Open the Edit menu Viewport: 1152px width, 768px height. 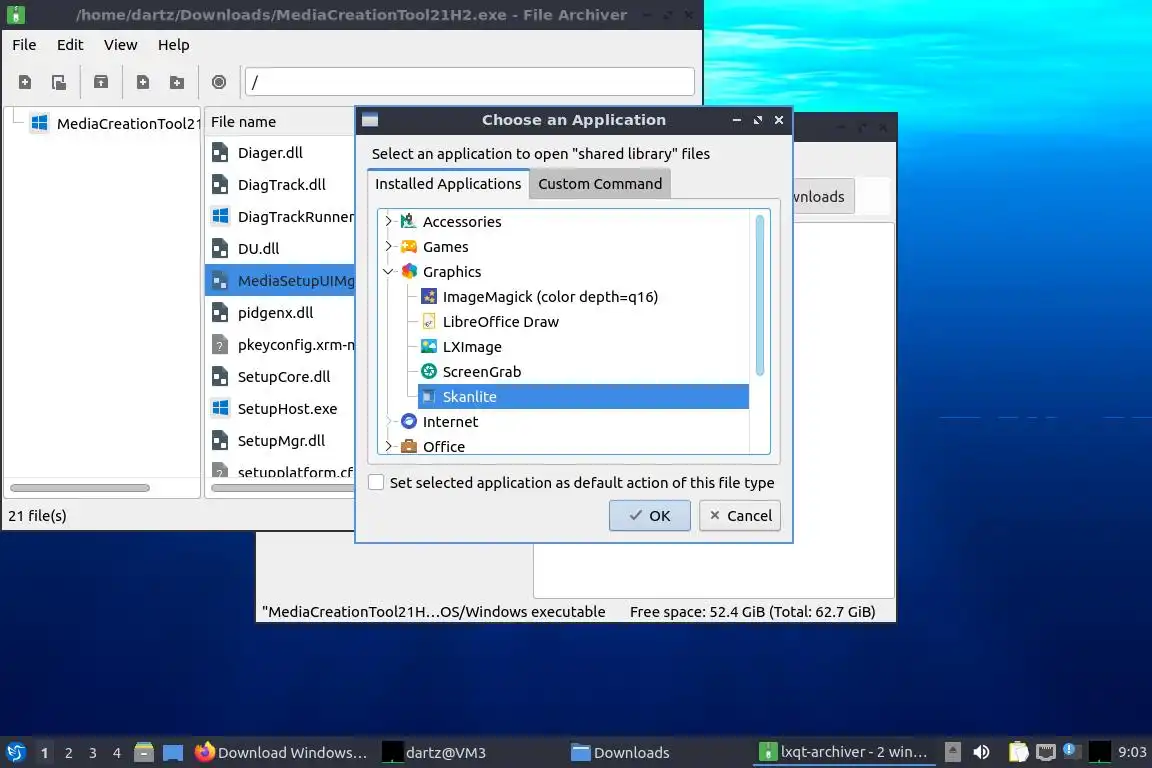tap(70, 45)
